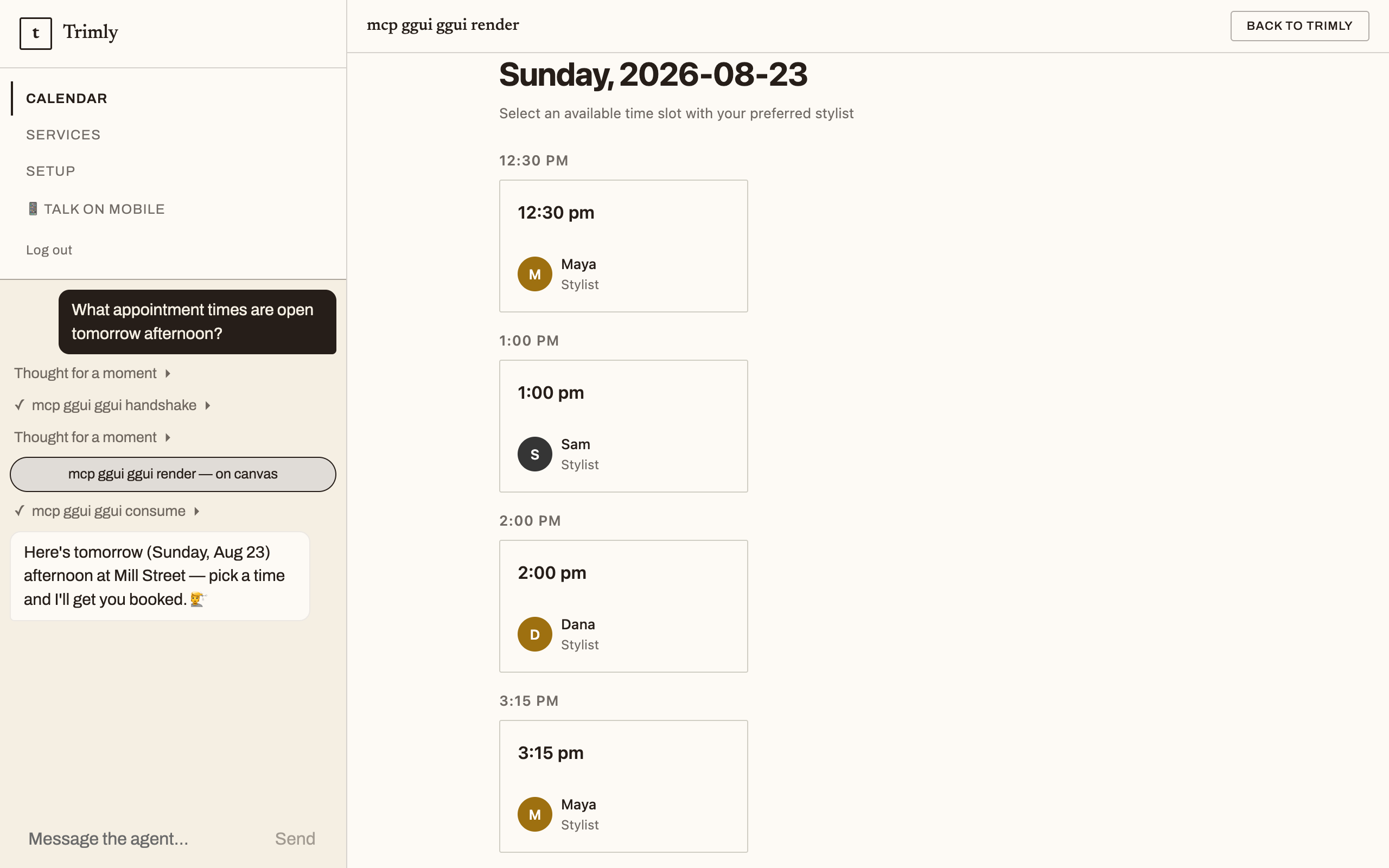Select the 1:00 pm slot with Sam
This screenshot has height=868, width=1389.
[x=623, y=426]
